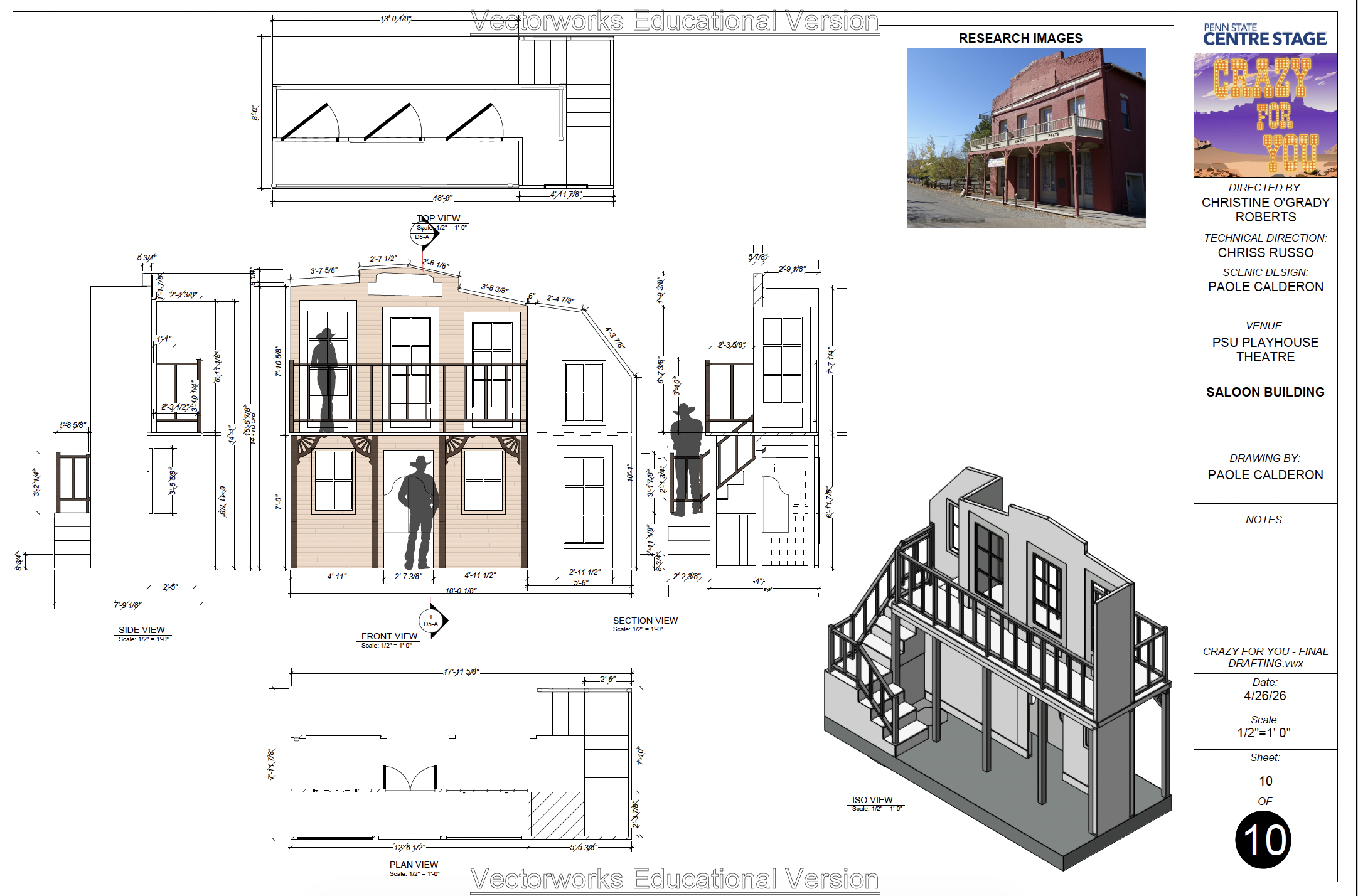Click 'CRAZY FOR YOU - FINAL DRAFTING.vwx' filename

point(1265,657)
